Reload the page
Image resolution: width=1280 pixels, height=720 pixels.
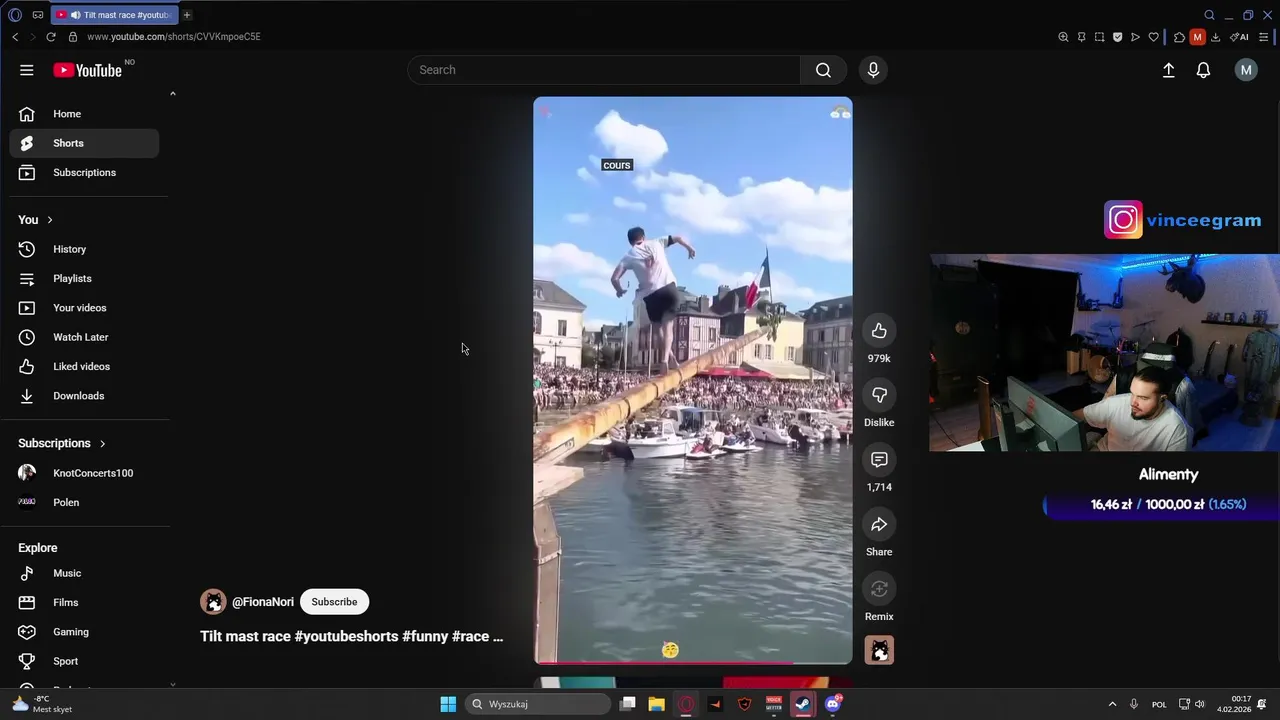[51, 37]
